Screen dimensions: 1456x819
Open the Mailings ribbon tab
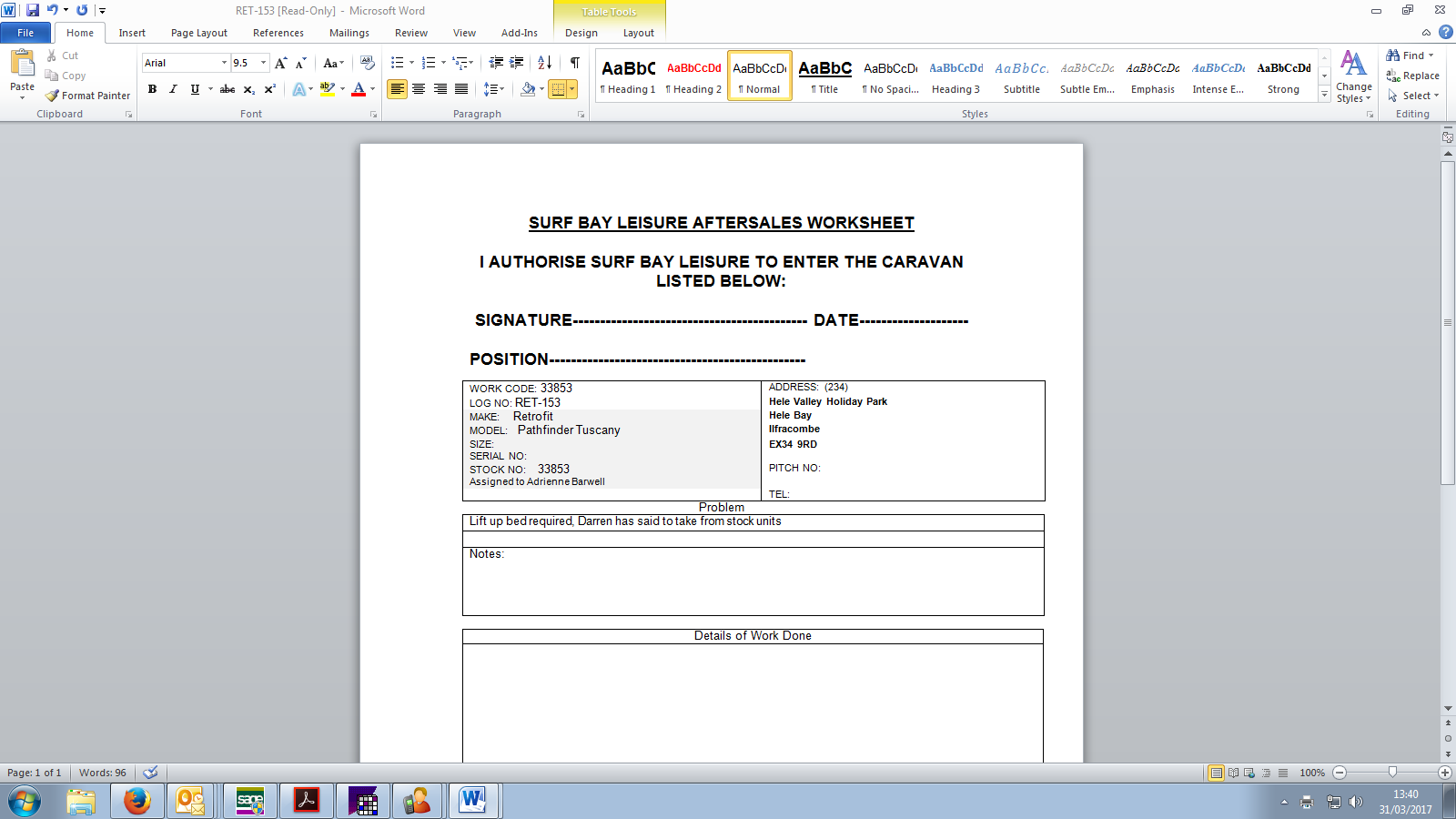(x=349, y=33)
